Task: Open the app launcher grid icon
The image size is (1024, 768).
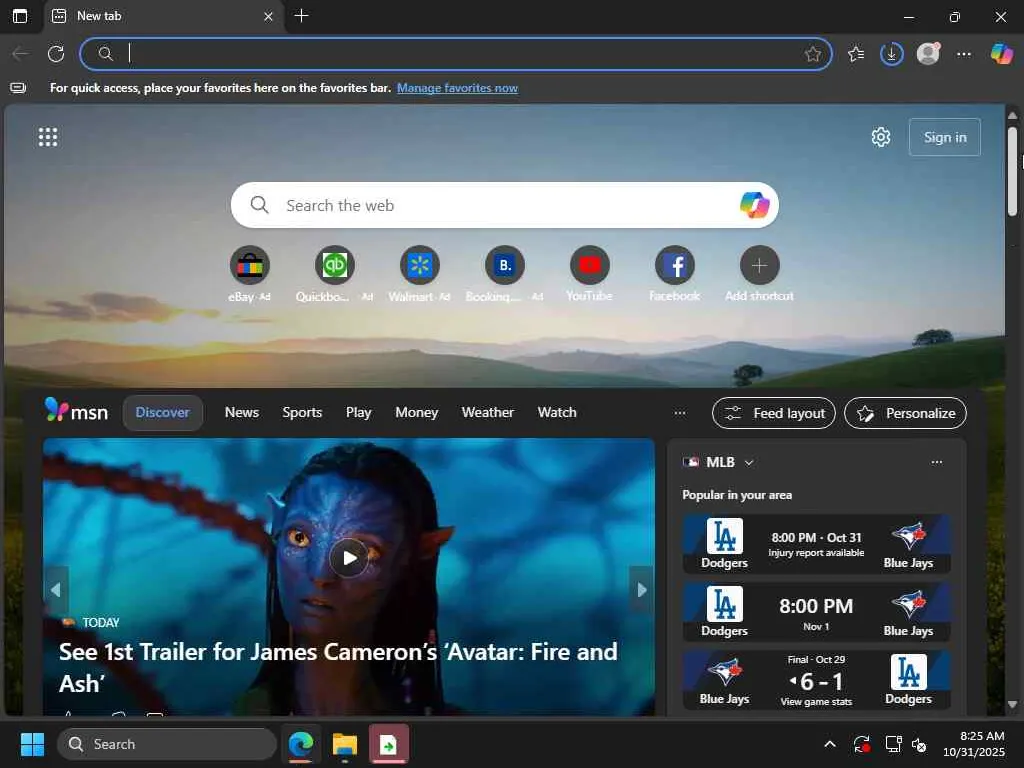Action: (x=48, y=137)
